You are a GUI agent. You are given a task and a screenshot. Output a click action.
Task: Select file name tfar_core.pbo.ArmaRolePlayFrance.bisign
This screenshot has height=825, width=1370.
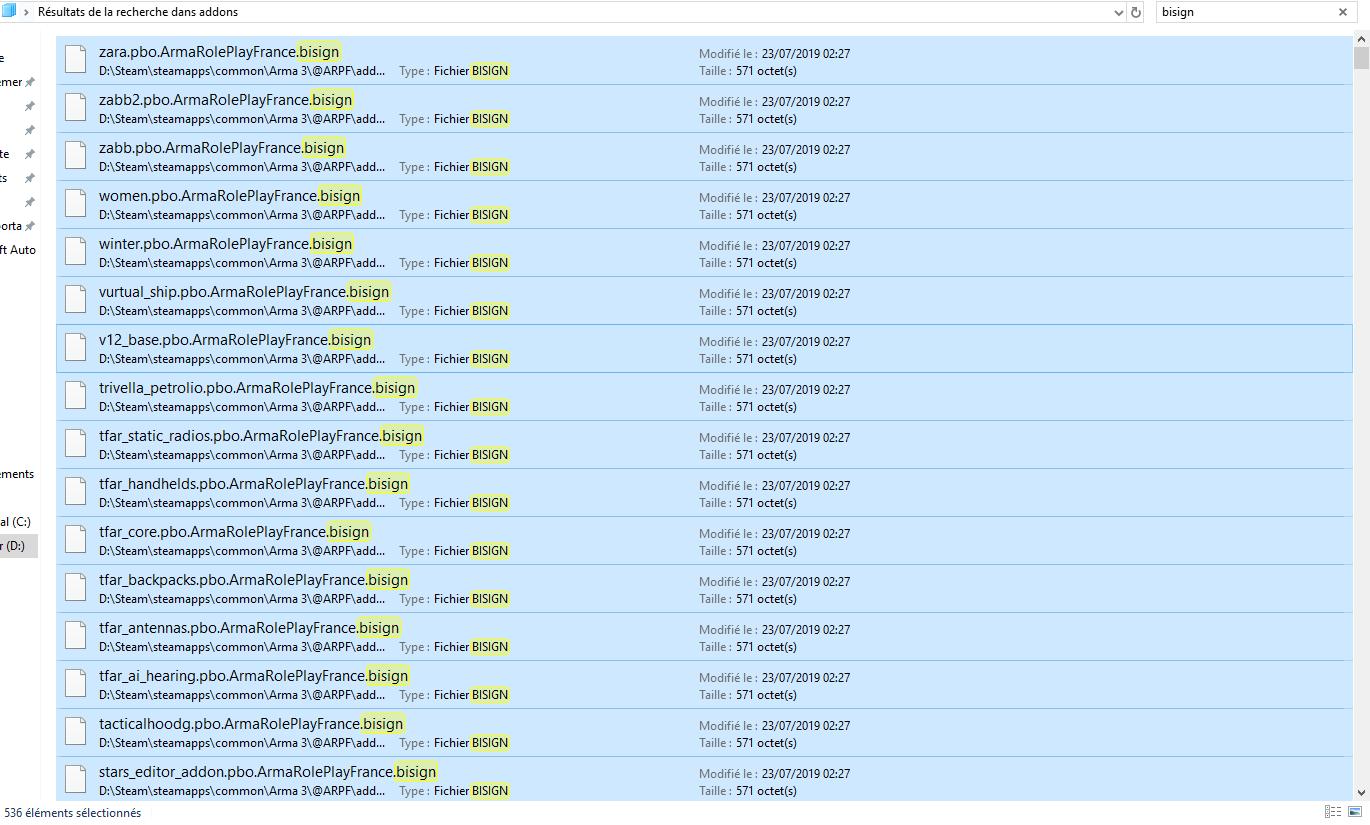(x=235, y=531)
